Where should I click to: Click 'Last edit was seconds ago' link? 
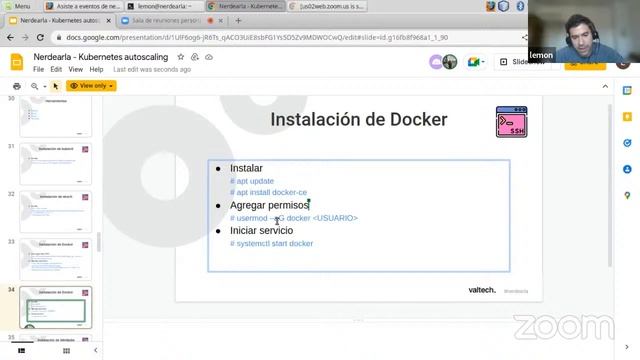point(152,69)
